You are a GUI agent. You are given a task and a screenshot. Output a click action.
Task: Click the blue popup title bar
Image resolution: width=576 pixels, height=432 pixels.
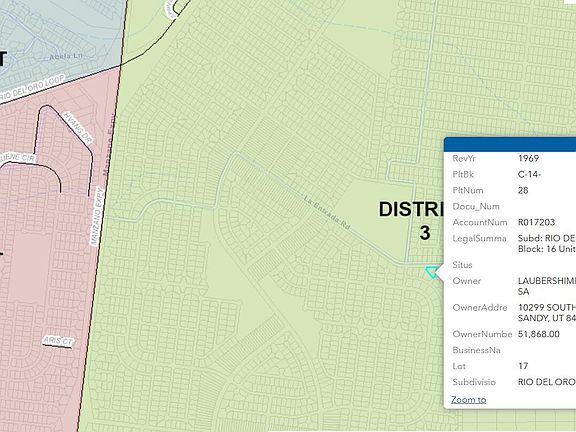510,144
